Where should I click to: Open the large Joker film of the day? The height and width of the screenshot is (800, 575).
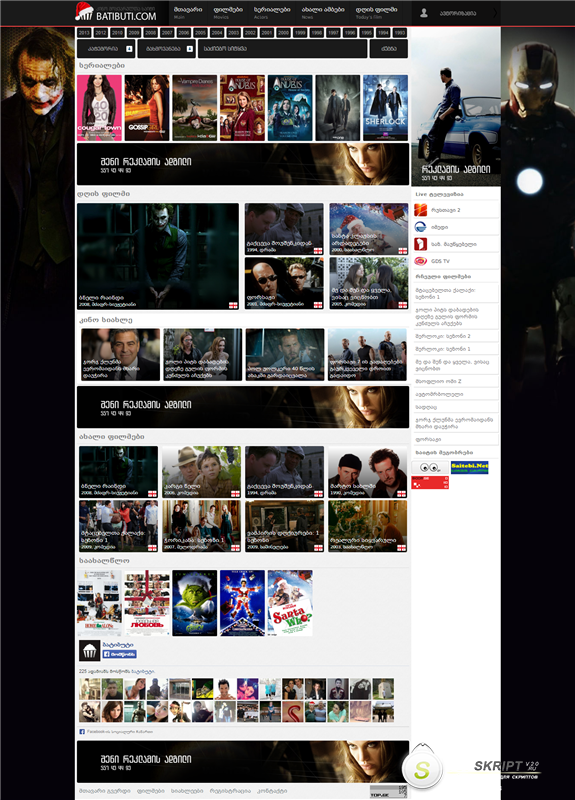pyautogui.click(x=158, y=256)
